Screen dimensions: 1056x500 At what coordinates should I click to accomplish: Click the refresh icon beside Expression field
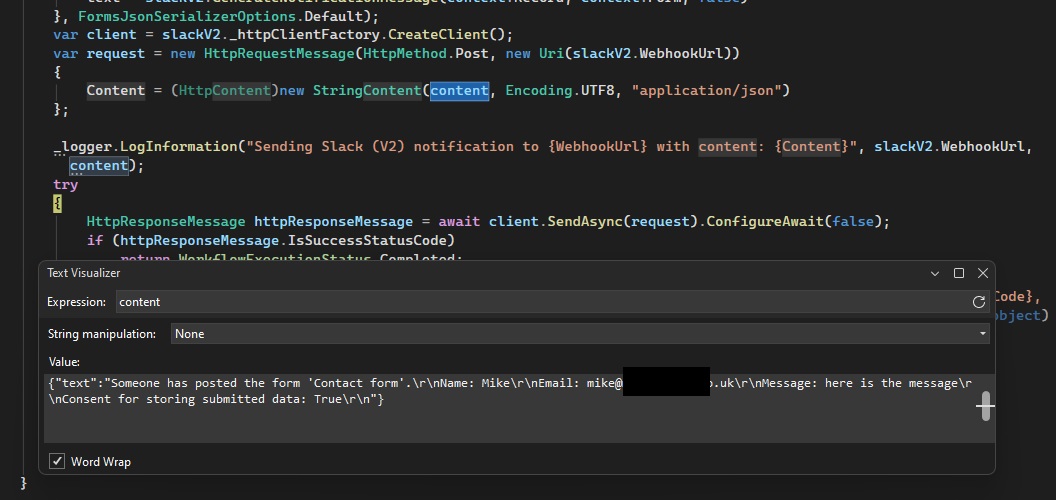(978, 302)
